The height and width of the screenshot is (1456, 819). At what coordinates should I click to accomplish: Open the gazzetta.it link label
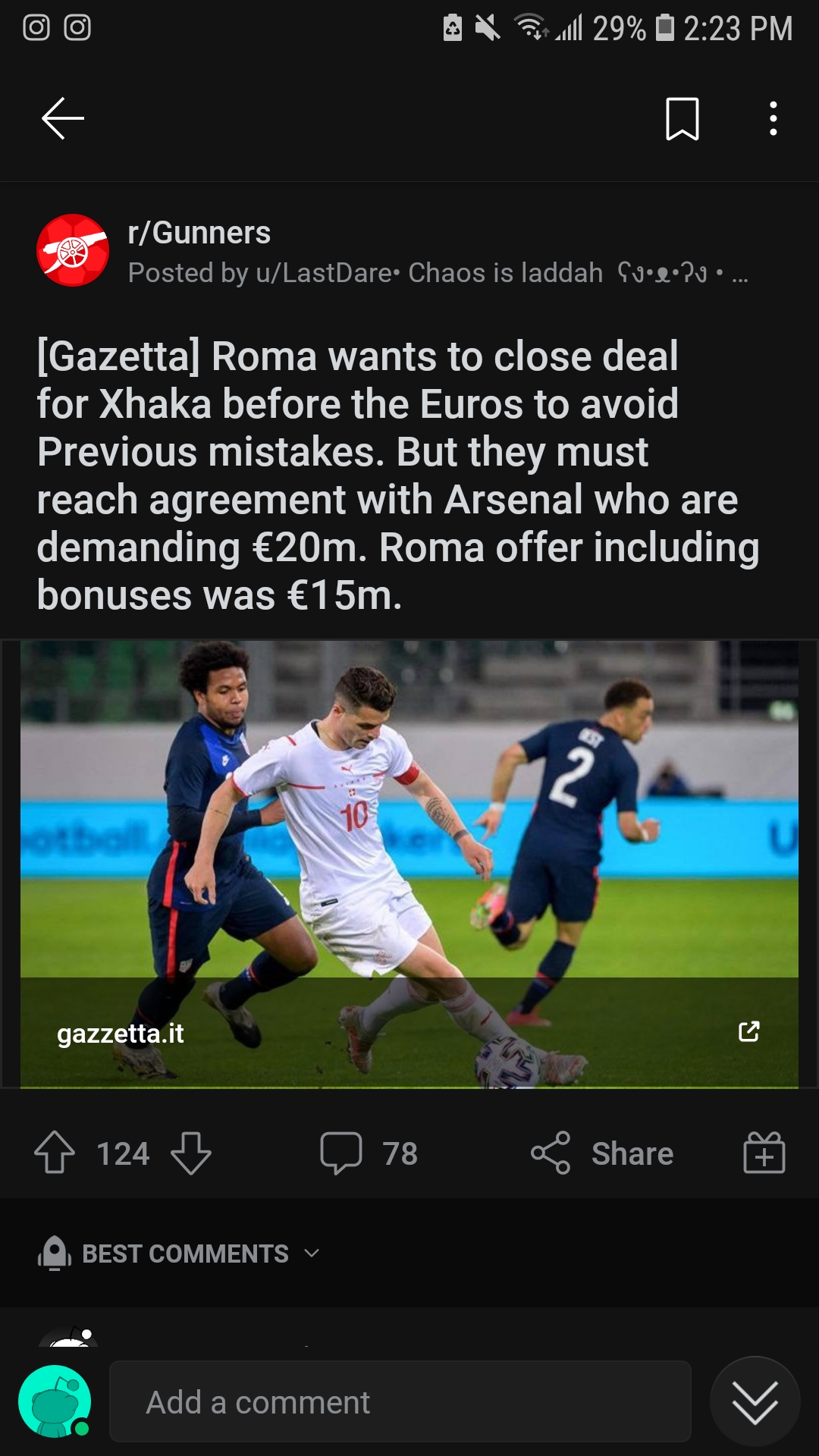(121, 1033)
